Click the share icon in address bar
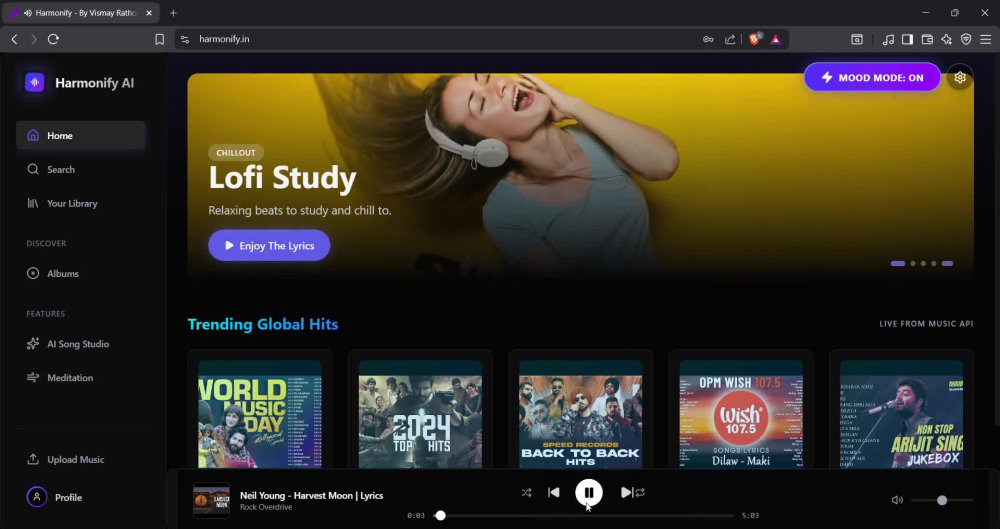The height and width of the screenshot is (529, 1000). tap(730, 39)
